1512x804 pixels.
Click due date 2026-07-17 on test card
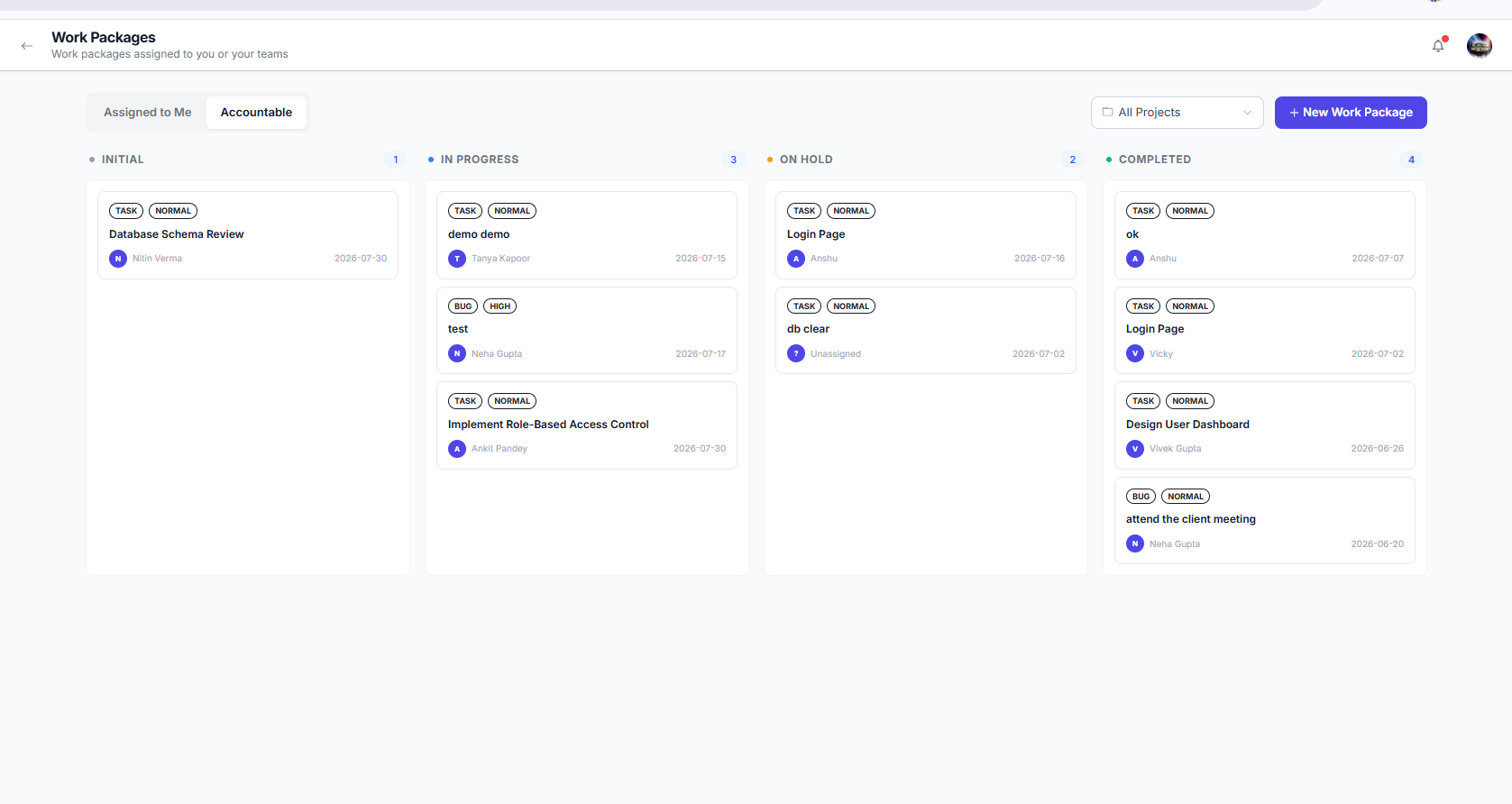pos(701,354)
